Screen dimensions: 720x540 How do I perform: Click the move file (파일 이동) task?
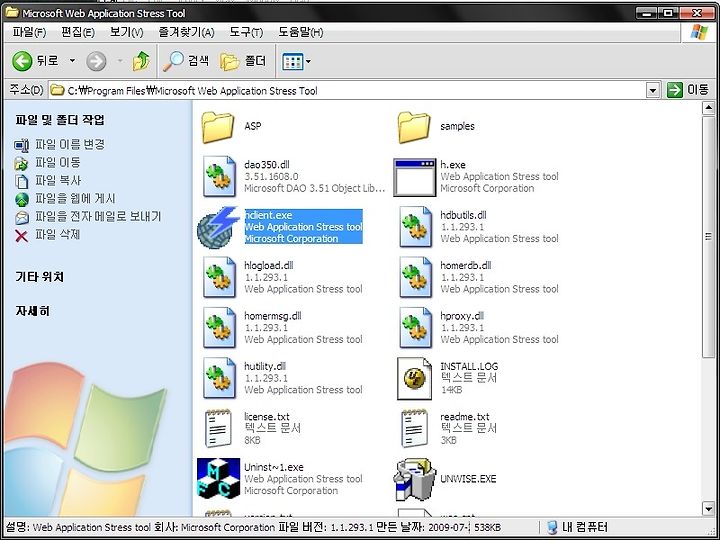(47, 163)
